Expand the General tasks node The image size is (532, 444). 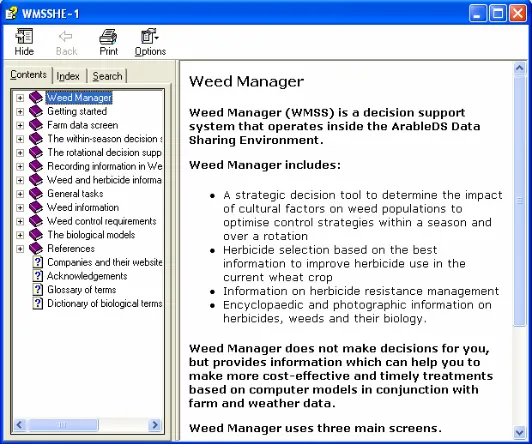(20, 194)
